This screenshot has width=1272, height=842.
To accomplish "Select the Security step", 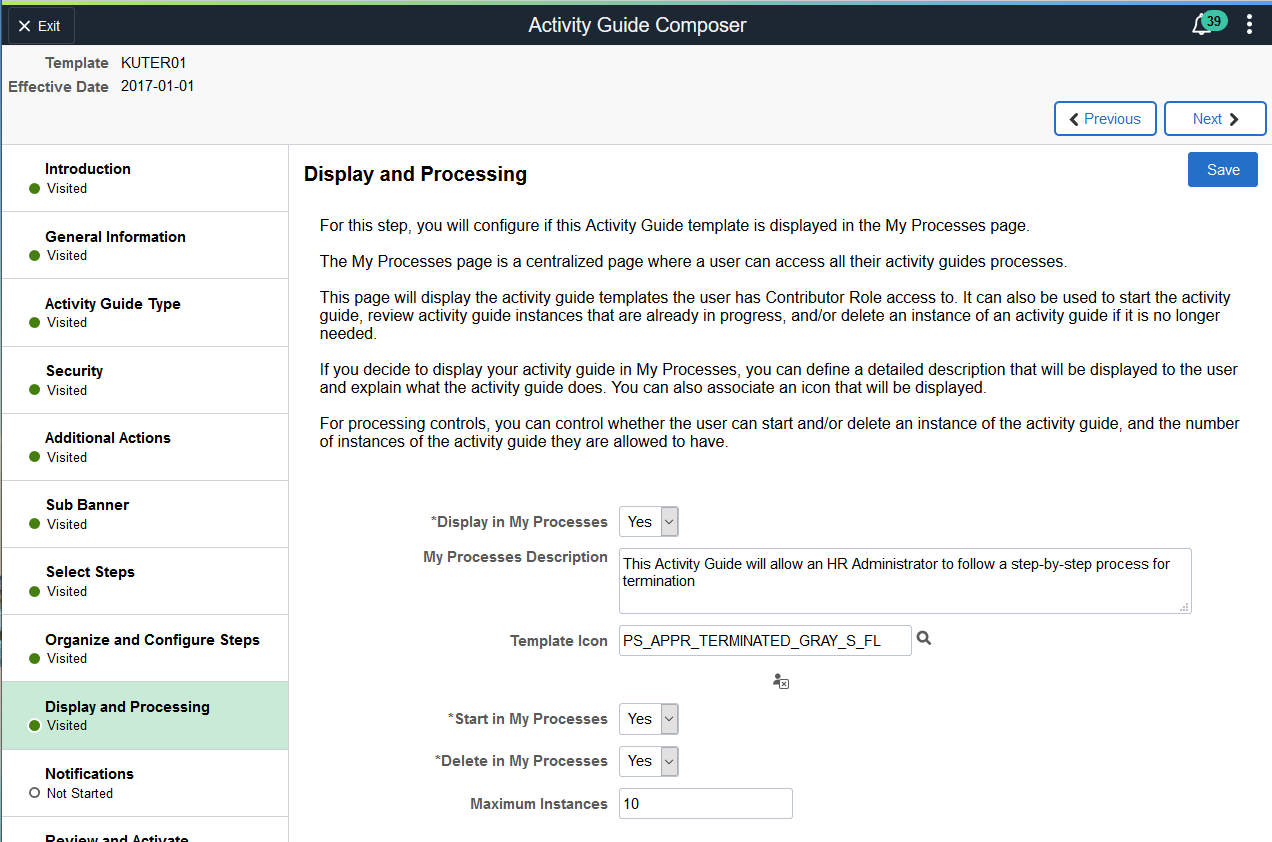I will pyautogui.click(x=145, y=380).
